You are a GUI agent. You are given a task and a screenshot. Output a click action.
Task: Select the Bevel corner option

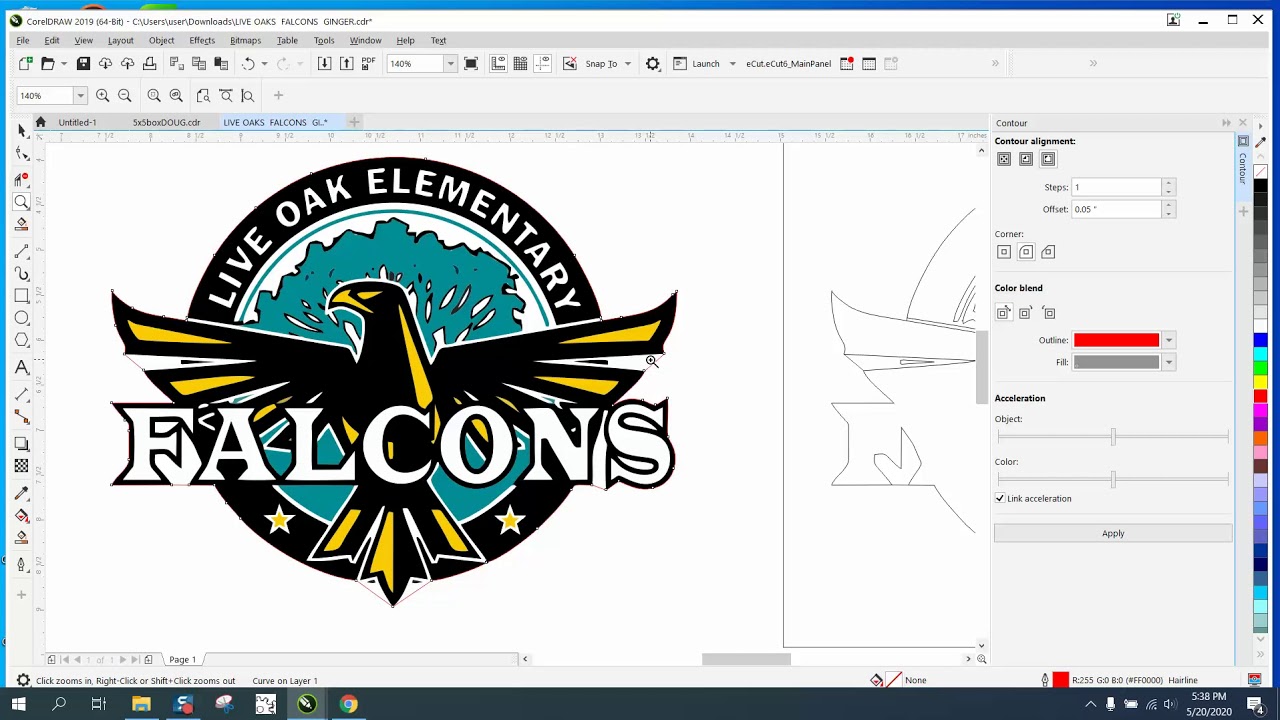1048,252
